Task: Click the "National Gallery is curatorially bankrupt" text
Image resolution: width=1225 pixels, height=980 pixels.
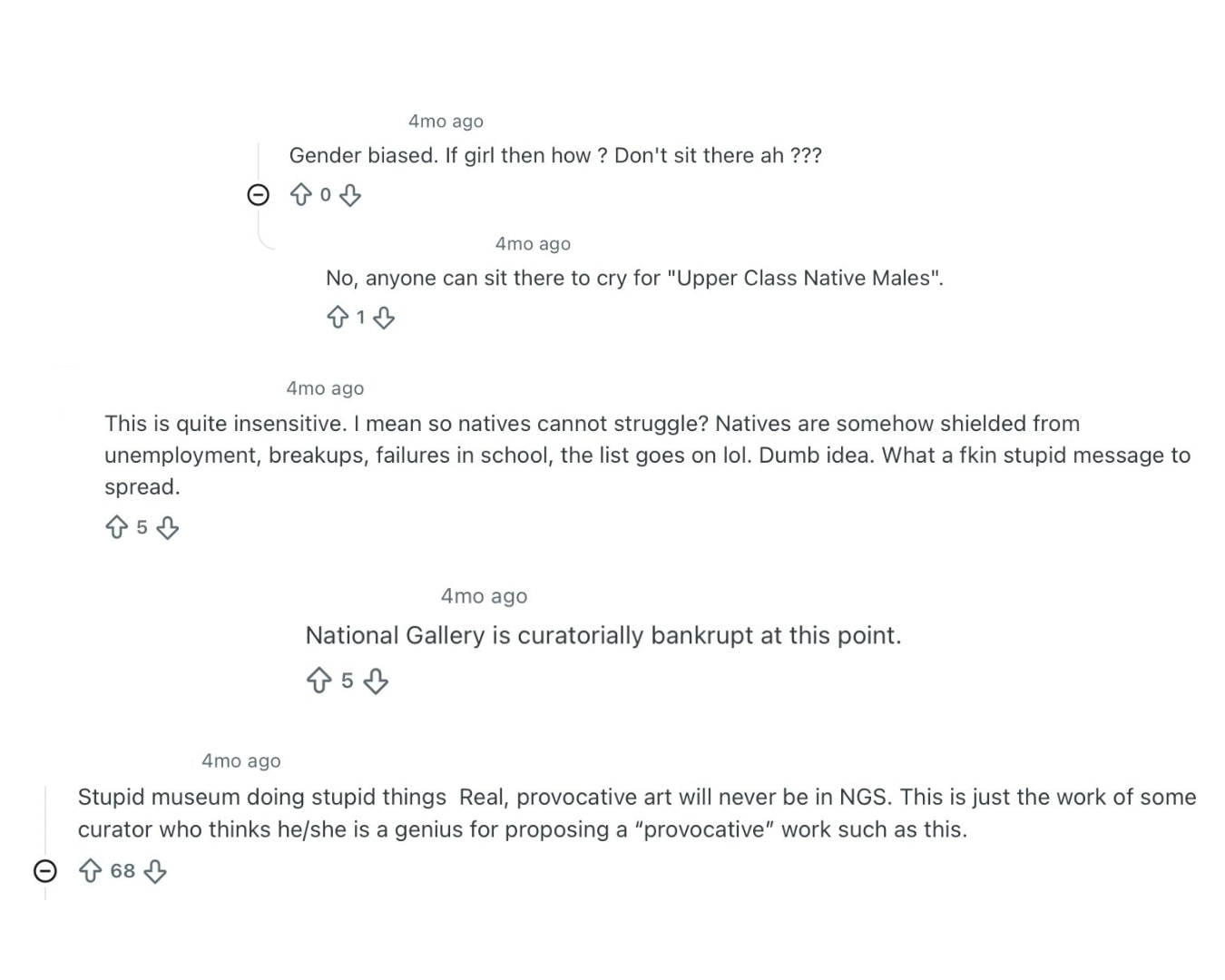Action: [x=603, y=635]
